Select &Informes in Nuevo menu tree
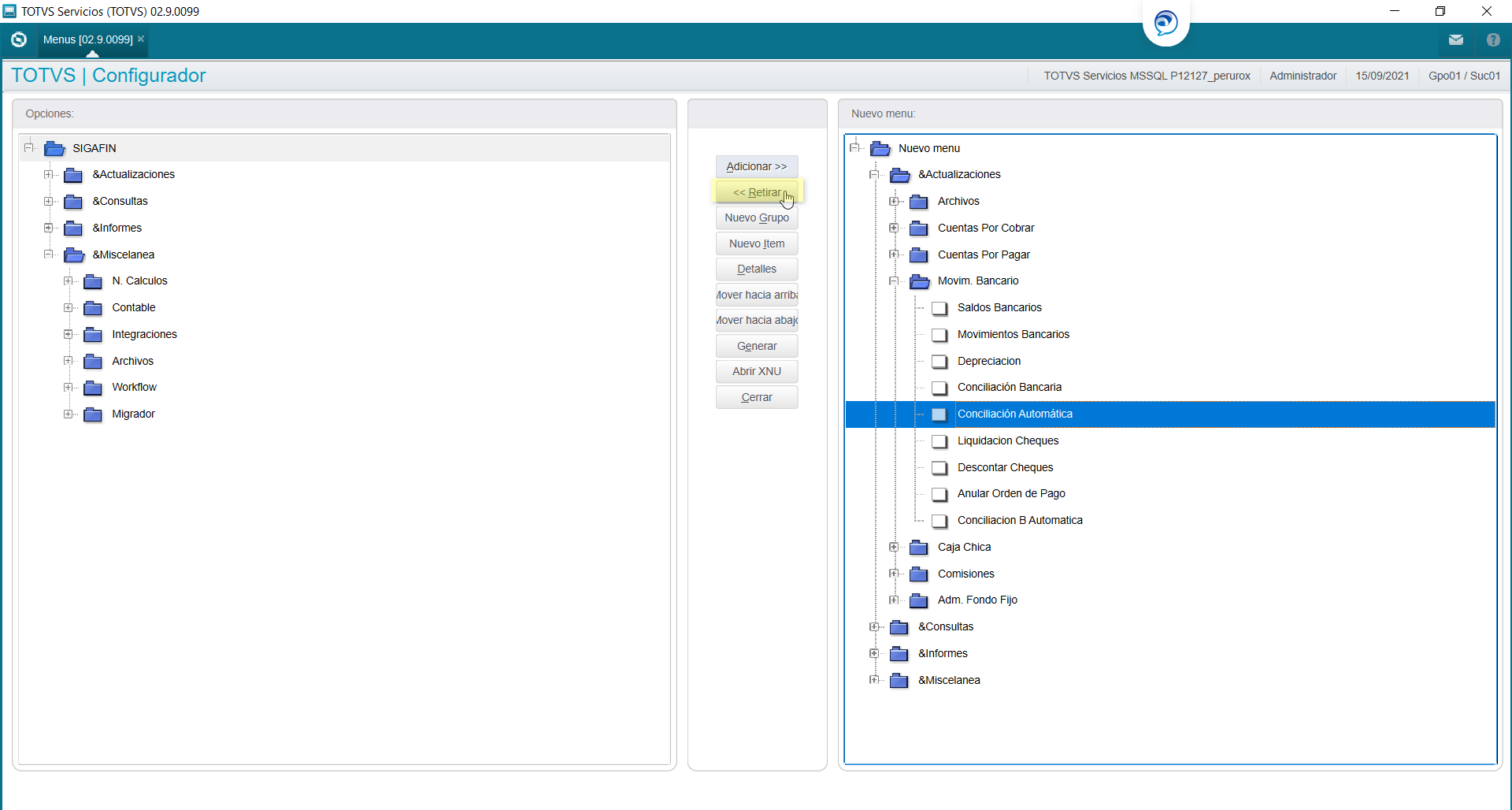This screenshot has width=1512, height=810. (x=943, y=653)
